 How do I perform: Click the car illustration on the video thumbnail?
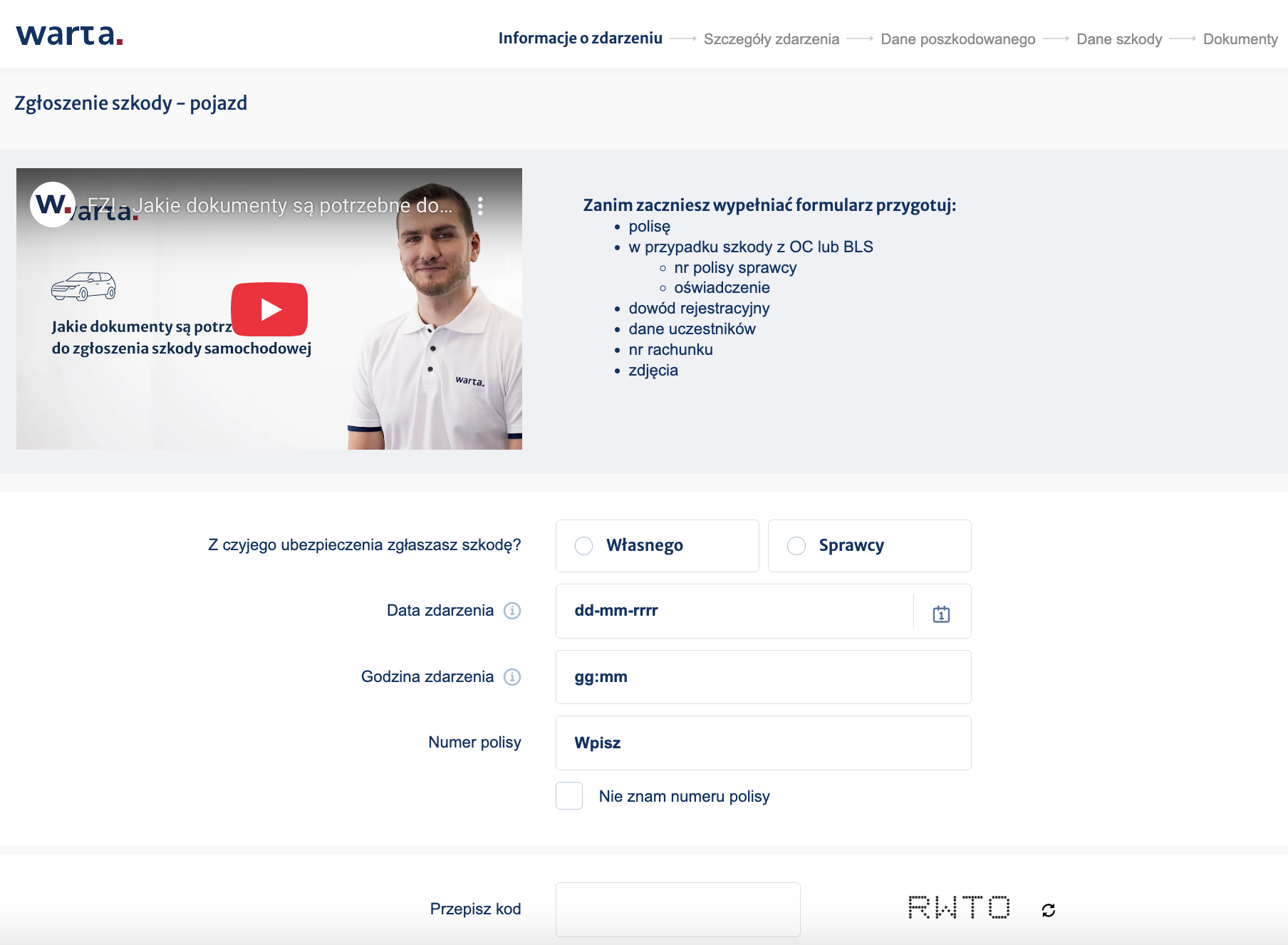[x=84, y=286]
